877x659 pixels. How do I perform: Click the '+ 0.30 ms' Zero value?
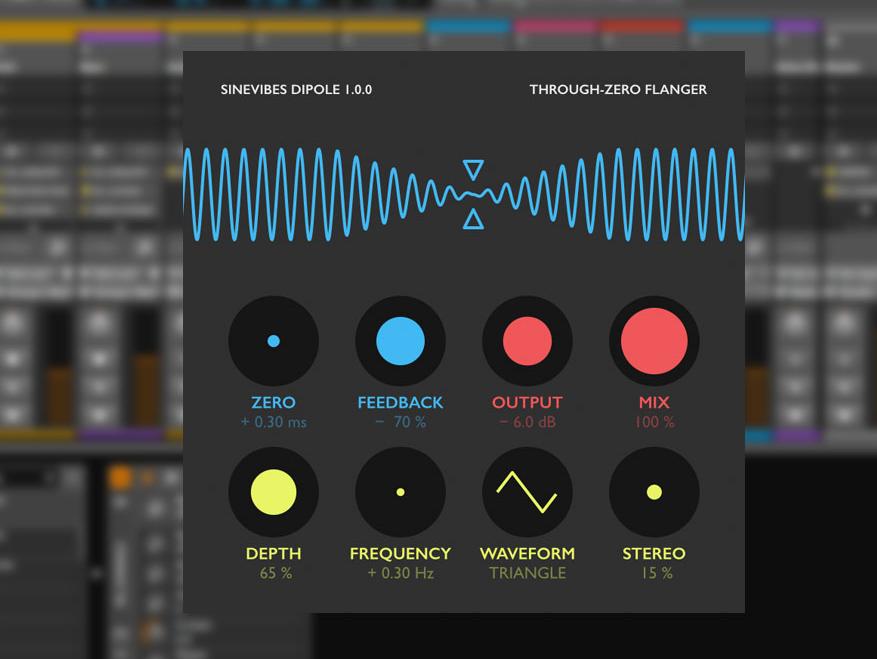pyautogui.click(x=274, y=422)
